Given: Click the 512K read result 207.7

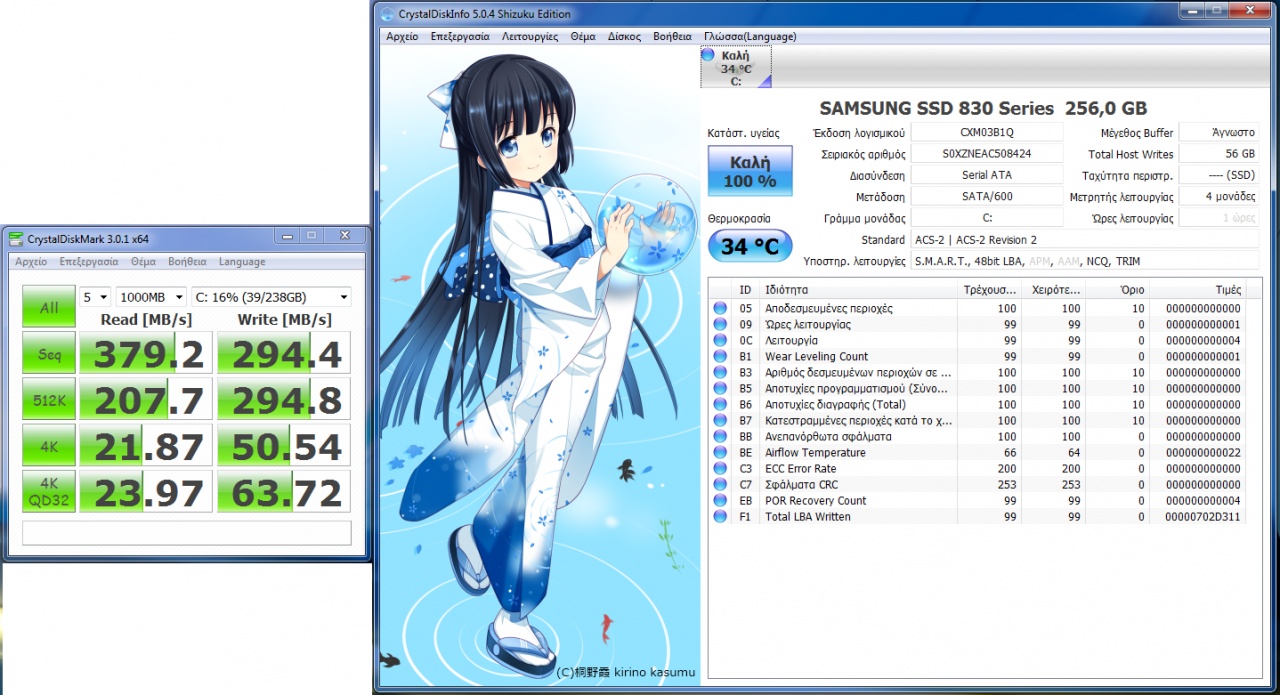Looking at the screenshot, I should coord(146,399).
